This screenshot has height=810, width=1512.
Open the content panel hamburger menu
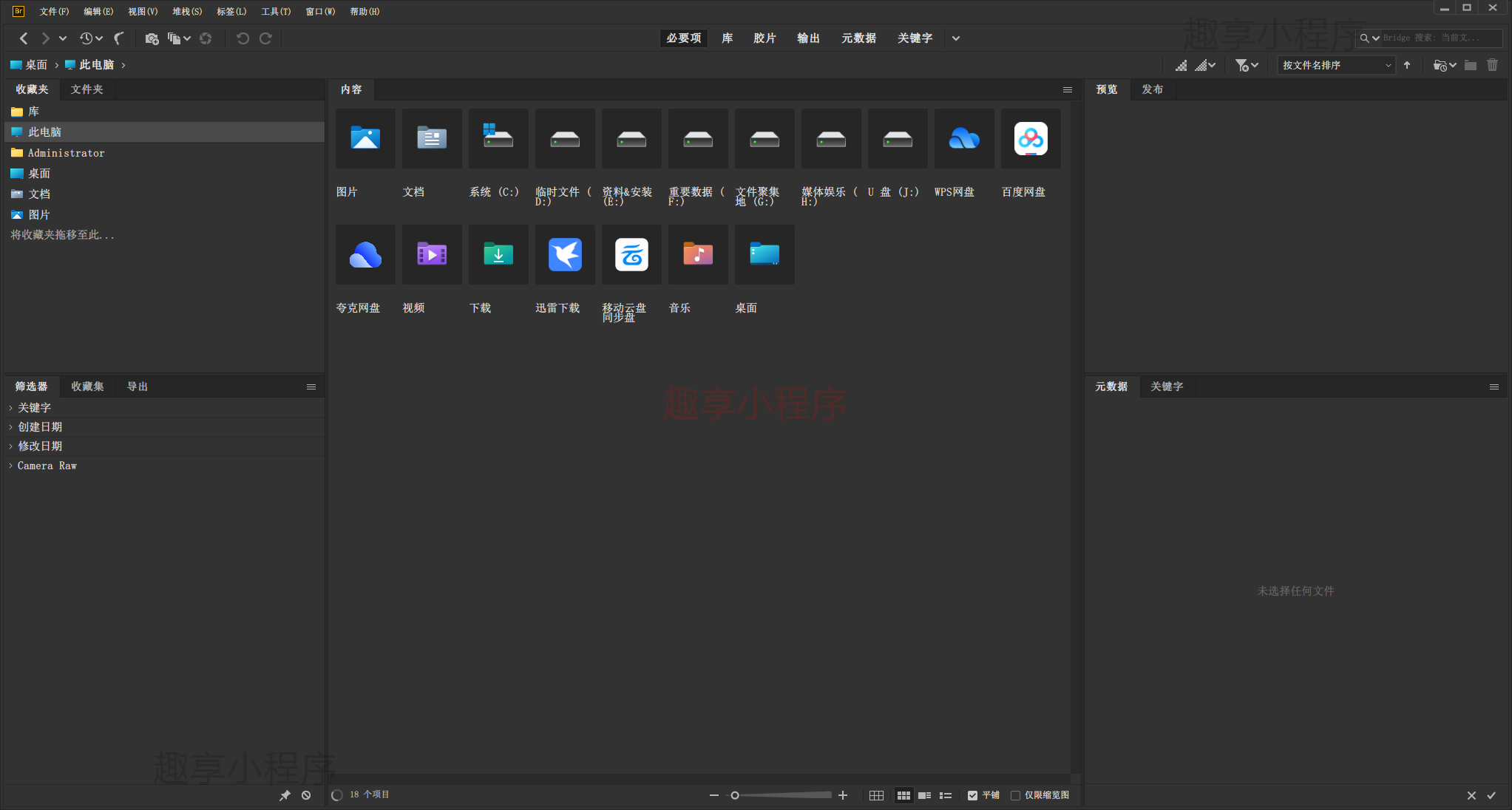pos(1068,89)
